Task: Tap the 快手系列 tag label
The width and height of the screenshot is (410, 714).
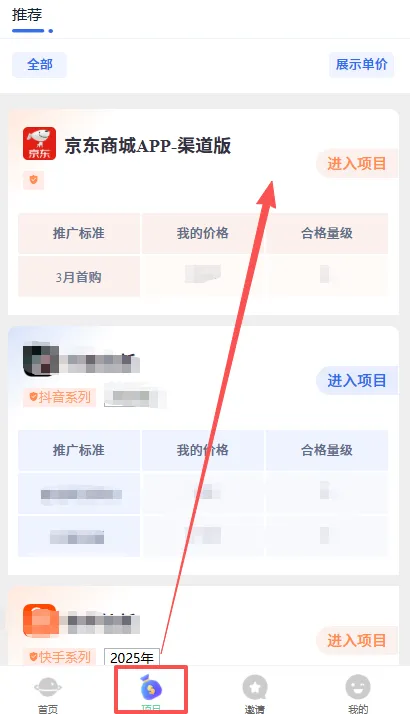Action: tap(60, 657)
